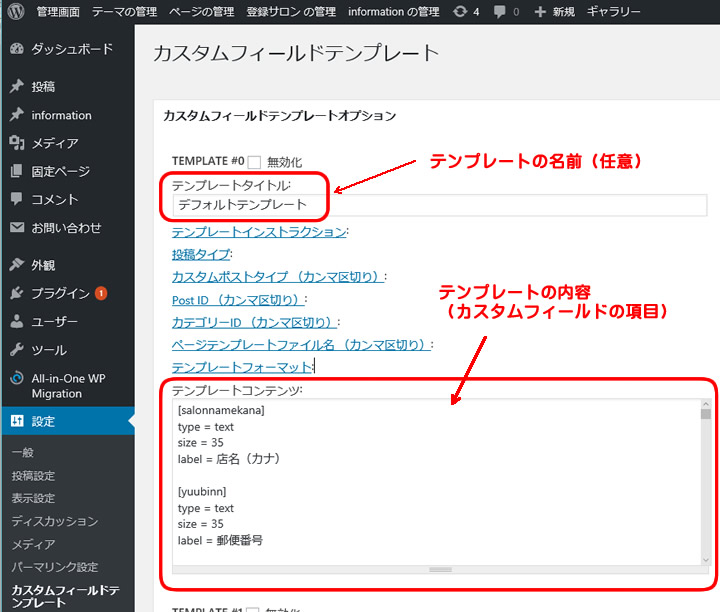The image size is (720, 612).
Task: Click the プラグイン plug icon
Action: pyautogui.click(x=17, y=293)
